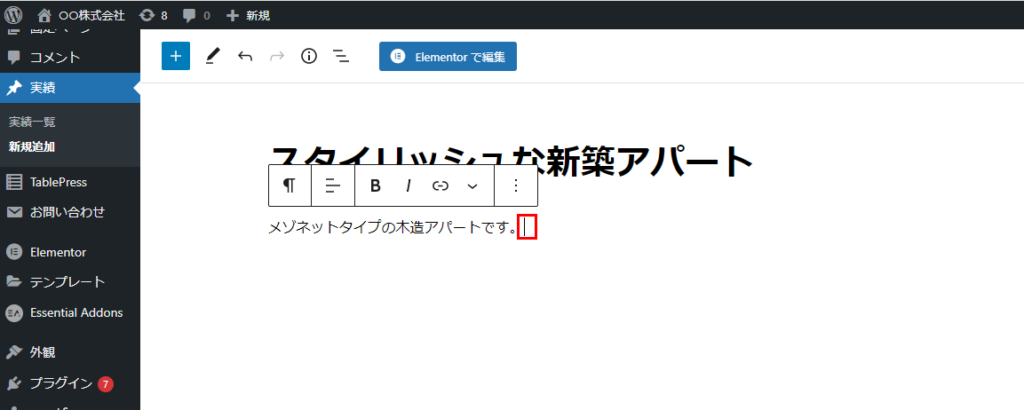Open the list view outline icon
Screen dimensions: 1024x410
(x=341, y=56)
